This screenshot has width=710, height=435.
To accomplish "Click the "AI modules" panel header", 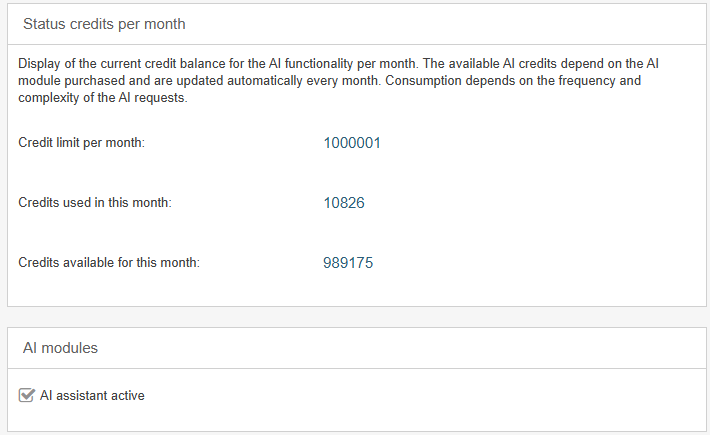I will tap(60, 348).
